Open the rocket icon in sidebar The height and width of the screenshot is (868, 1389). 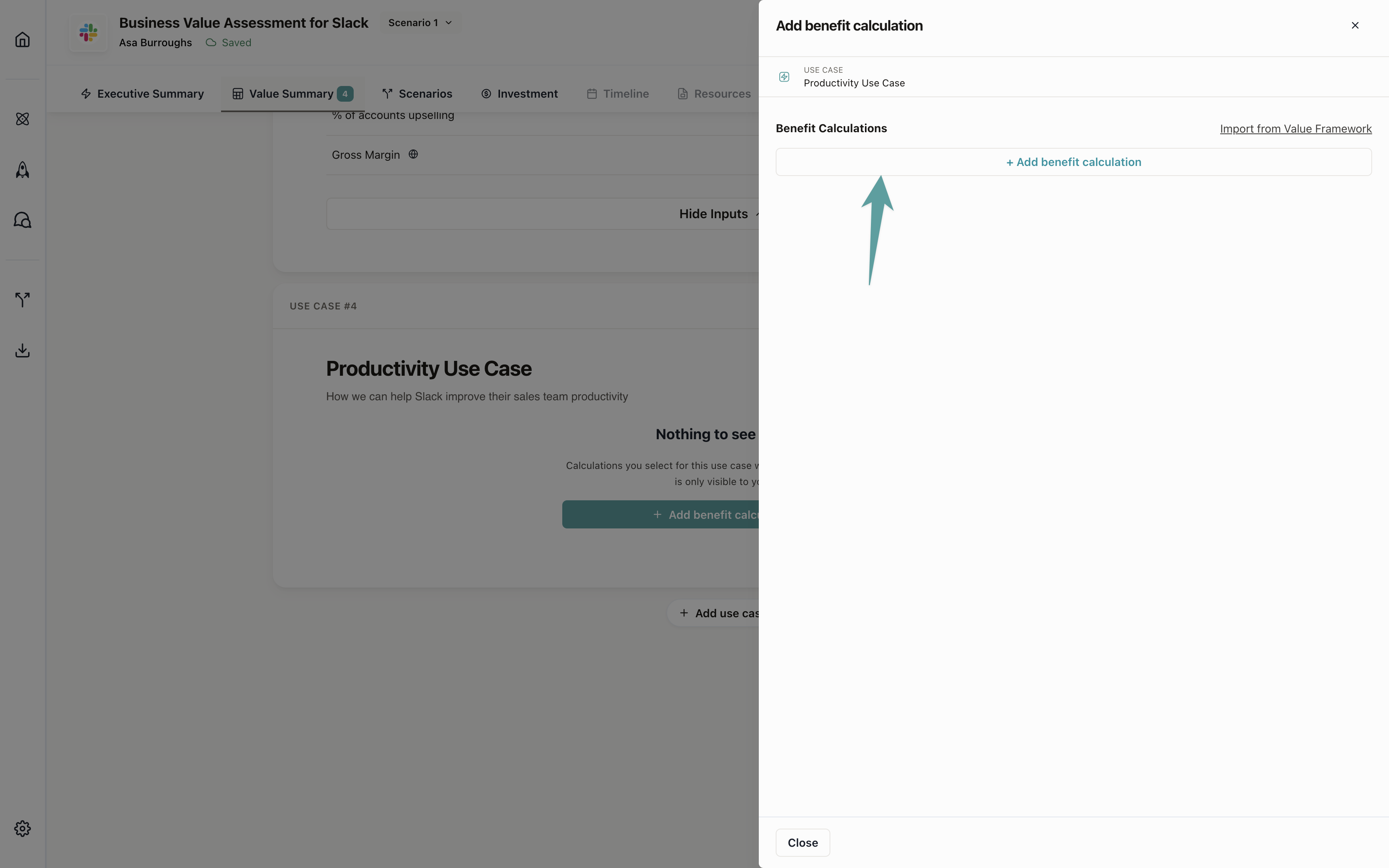pyautogui.click(x=23, y=169)
